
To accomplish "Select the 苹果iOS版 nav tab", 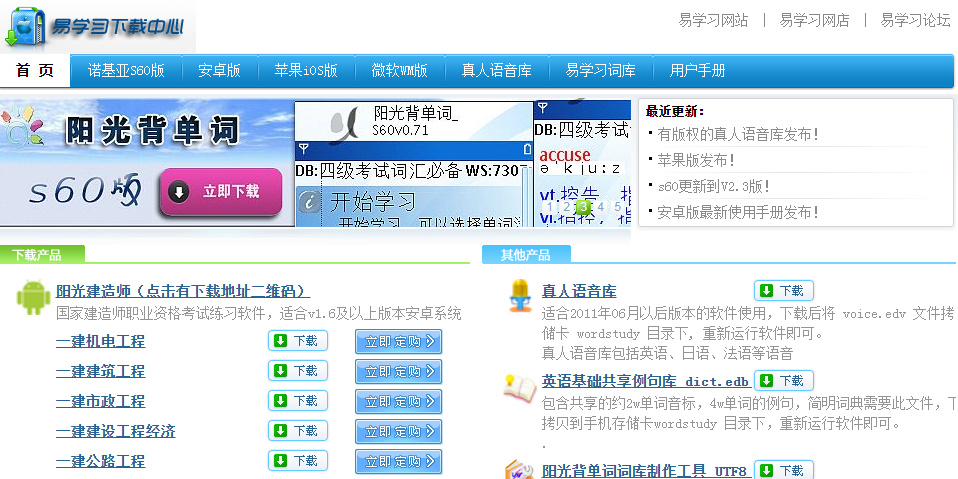I will click(x=306, y=71).
